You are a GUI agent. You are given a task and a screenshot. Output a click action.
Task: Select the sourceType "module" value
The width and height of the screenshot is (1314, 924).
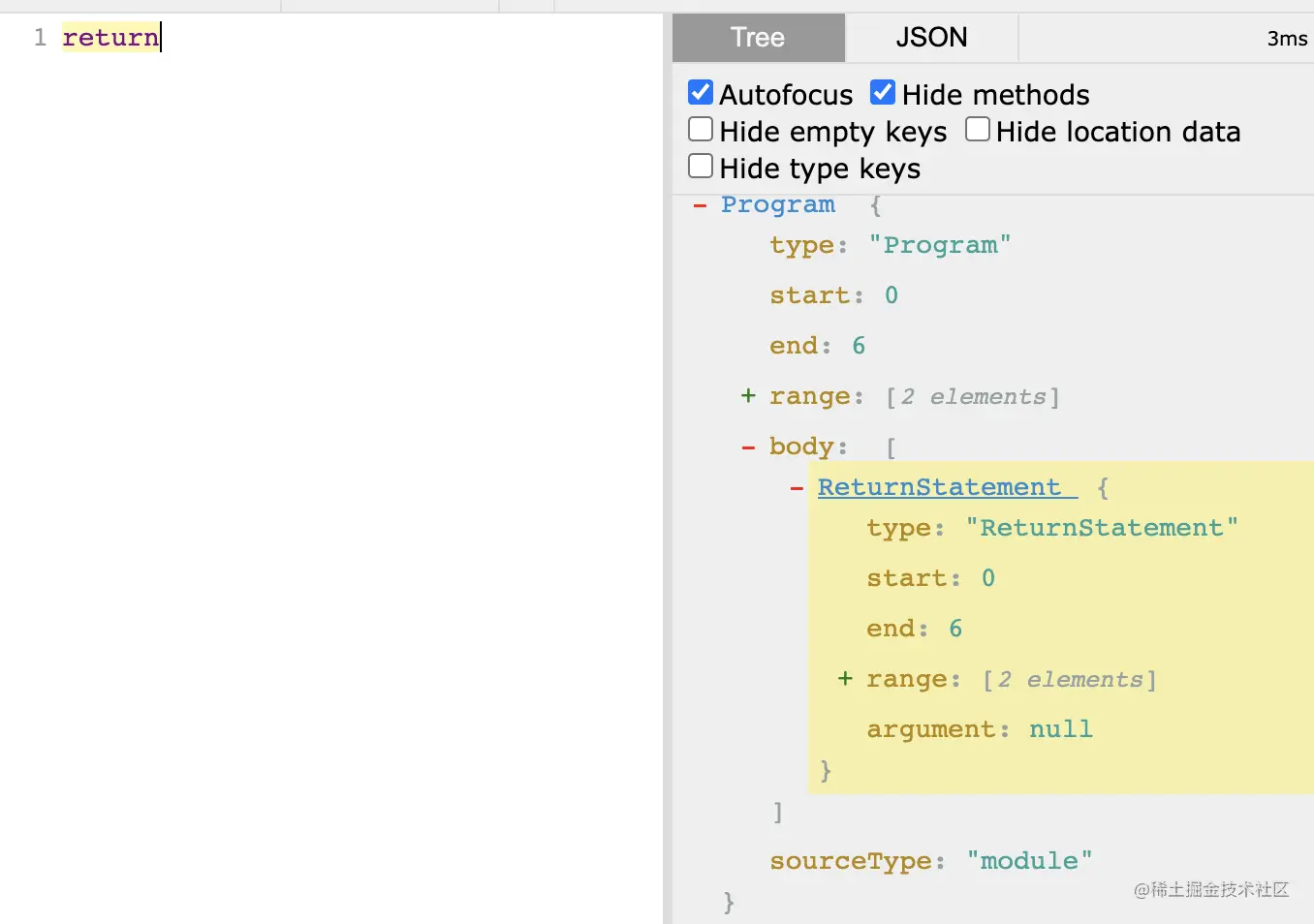(1029, 861)
